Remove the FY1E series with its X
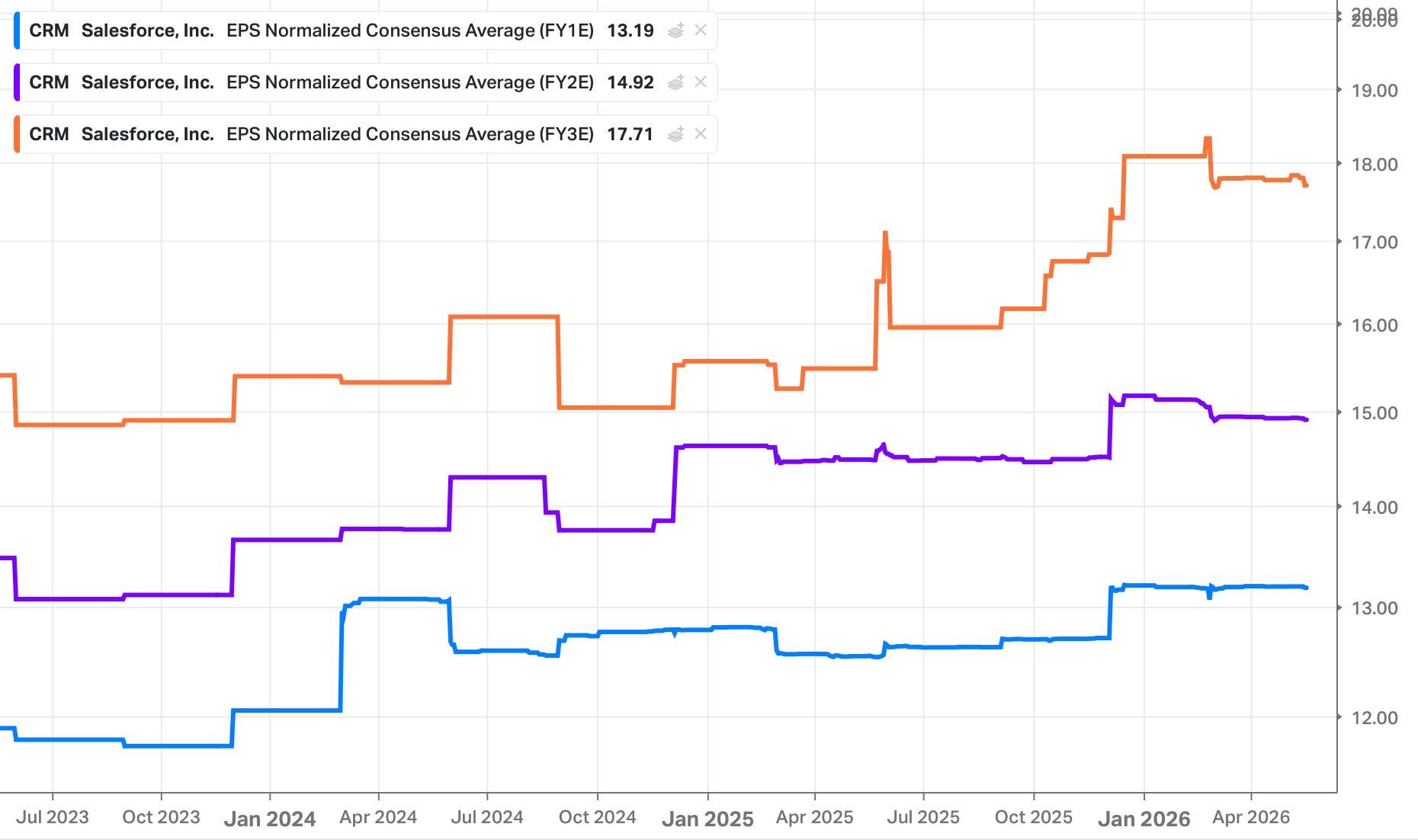This screenshot has height=840, width=1418. click(x=701, y=30)
